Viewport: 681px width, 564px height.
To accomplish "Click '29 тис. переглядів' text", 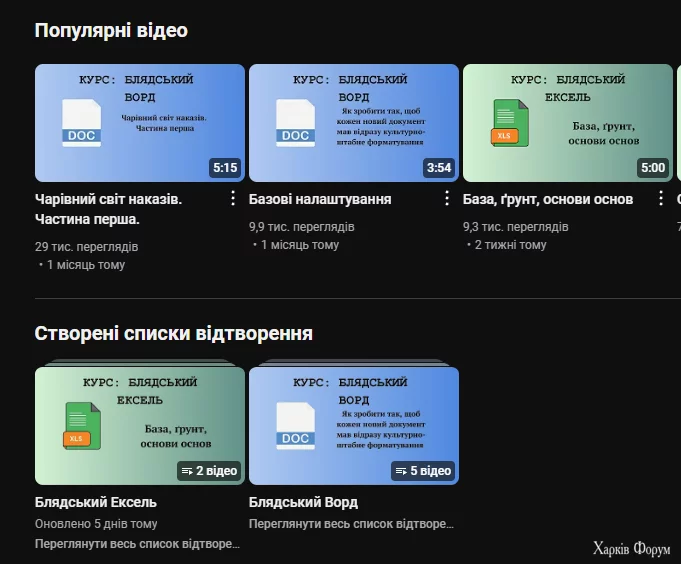I will point(86,247).
